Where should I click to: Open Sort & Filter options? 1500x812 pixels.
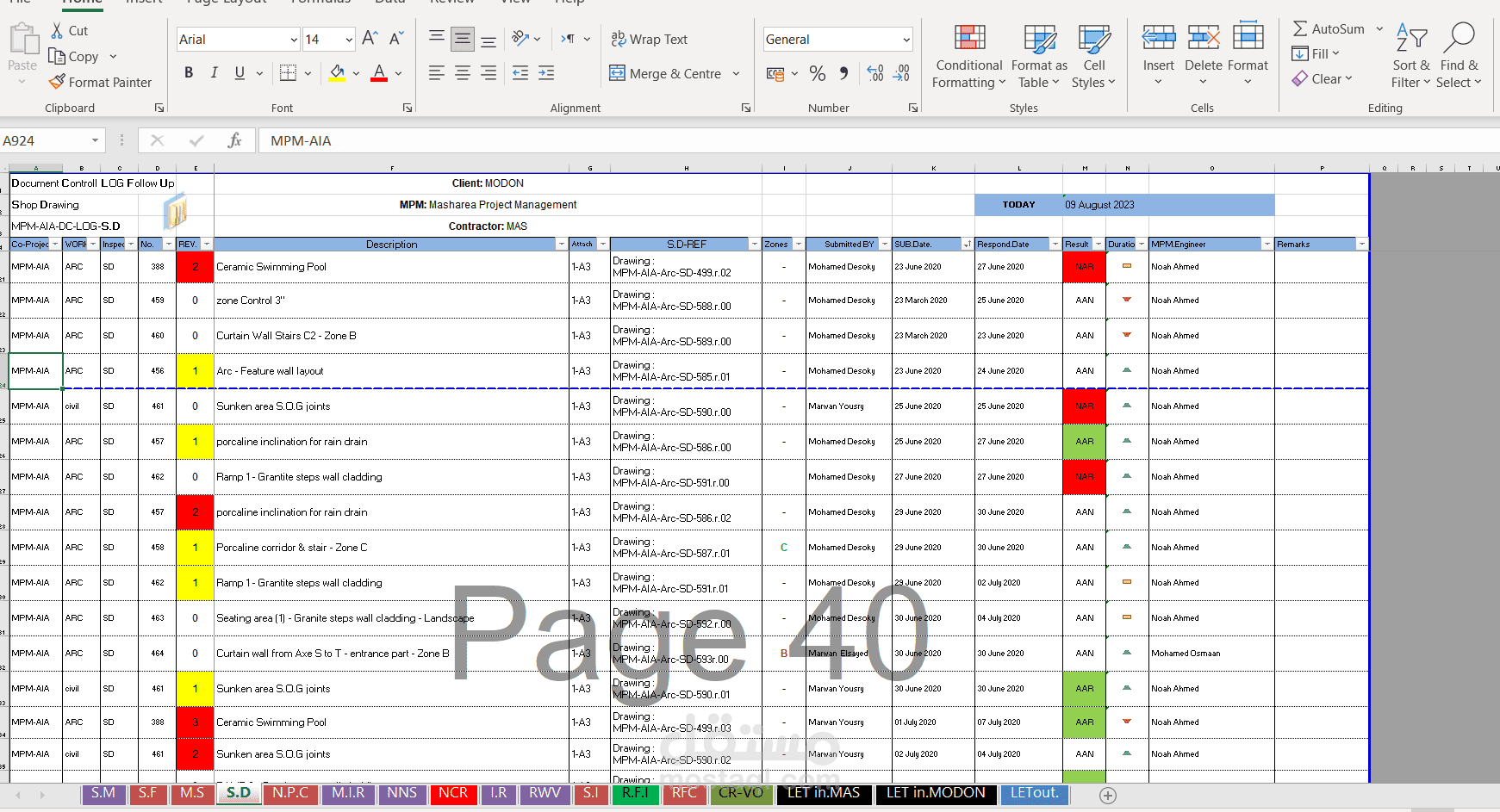point(1411,57)
